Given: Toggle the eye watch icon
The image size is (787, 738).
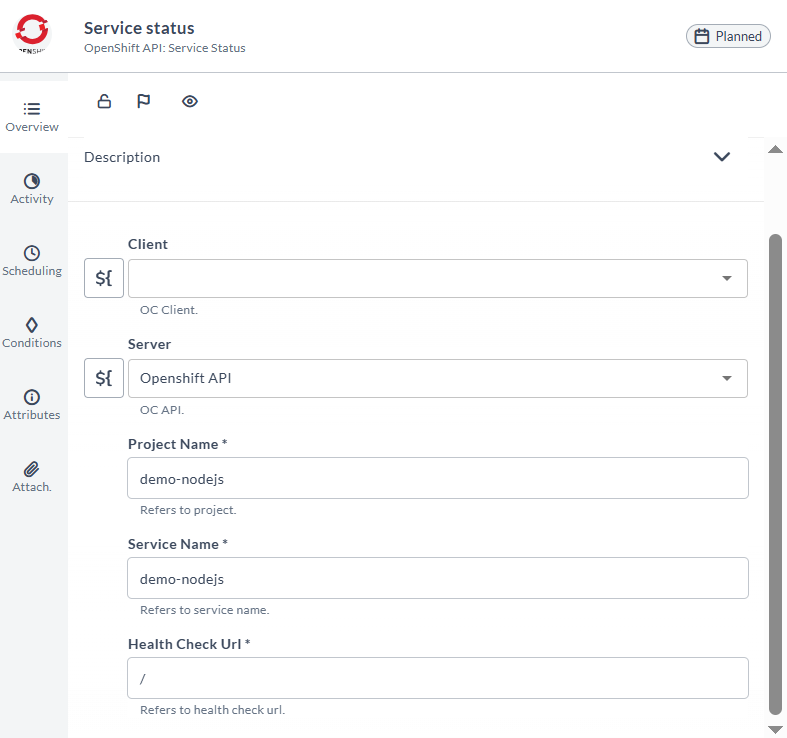Looking at the screenshot, I should tap(190, 101).
